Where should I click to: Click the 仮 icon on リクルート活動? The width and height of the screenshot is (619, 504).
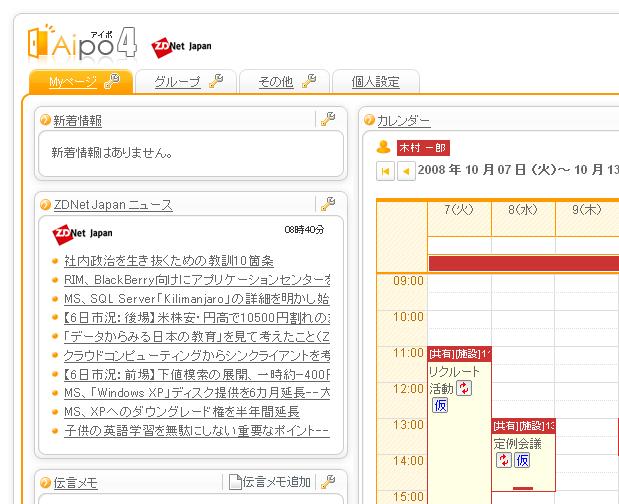coord(440,405)
